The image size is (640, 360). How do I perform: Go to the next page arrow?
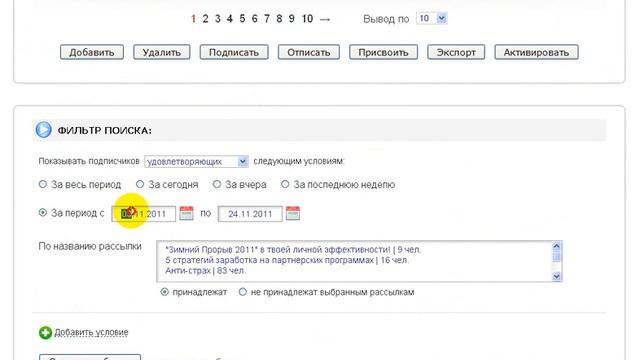coord(325,19)
